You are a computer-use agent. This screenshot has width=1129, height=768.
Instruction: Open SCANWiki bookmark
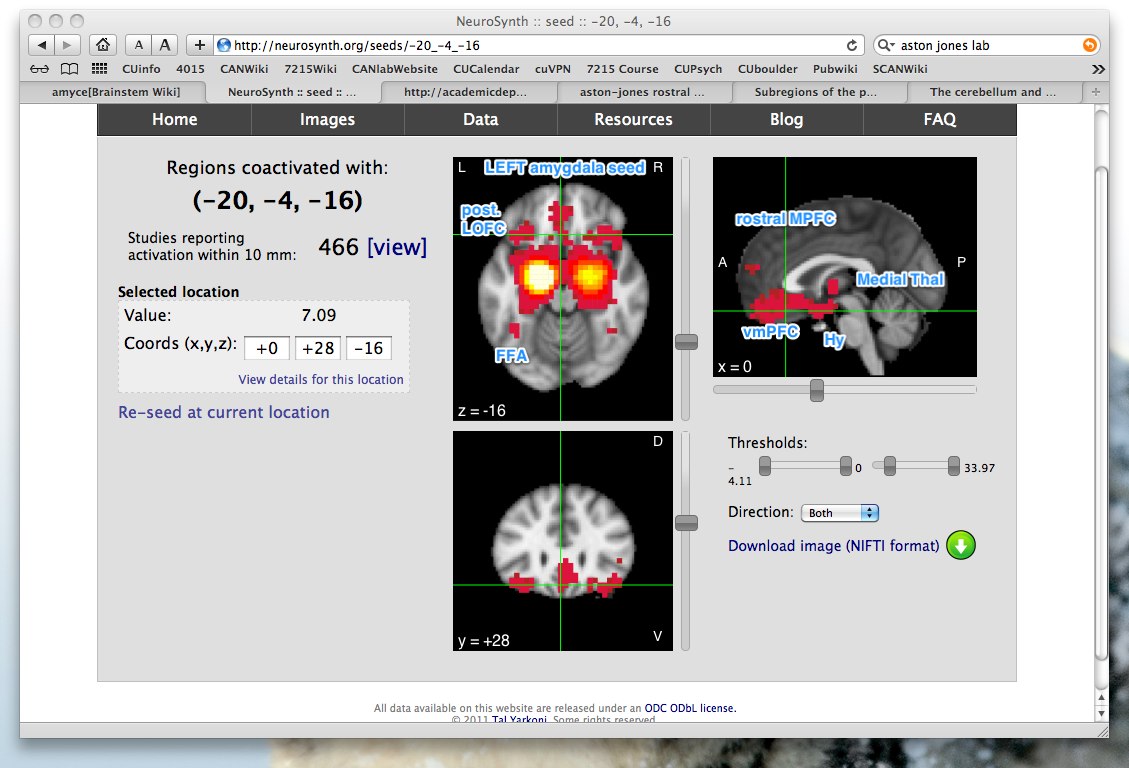tap(900, 69)
